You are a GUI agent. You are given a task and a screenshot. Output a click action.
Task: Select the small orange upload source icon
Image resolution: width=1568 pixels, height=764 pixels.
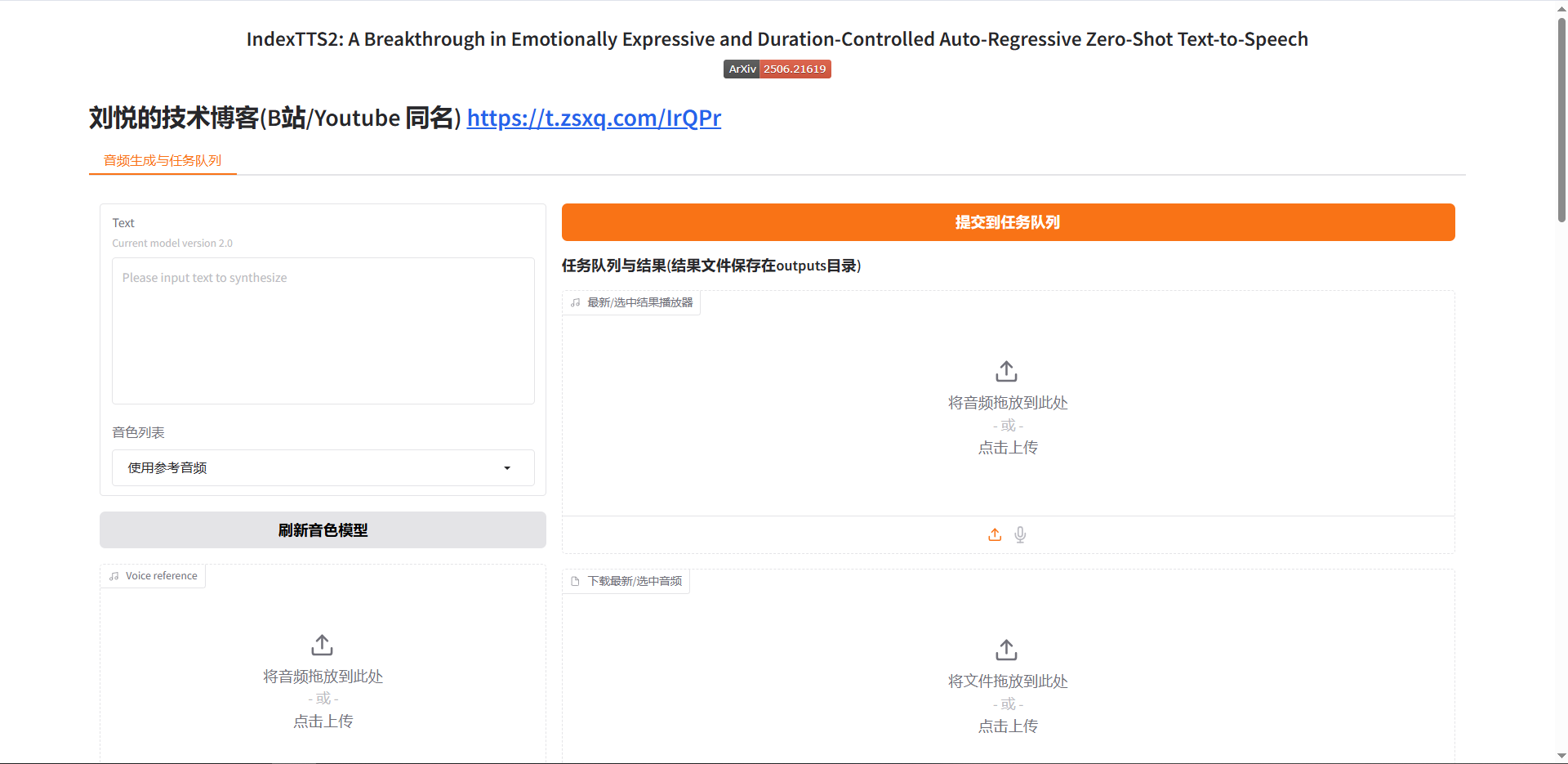[995, 534]
